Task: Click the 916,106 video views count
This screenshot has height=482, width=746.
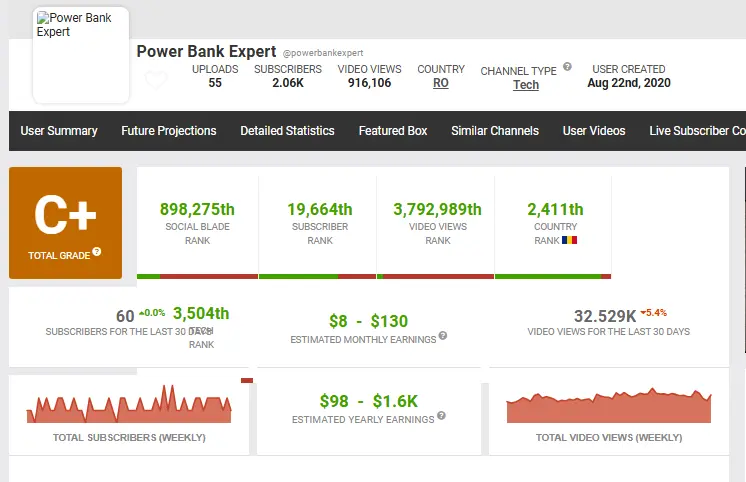Action: [x=369, y=83]
